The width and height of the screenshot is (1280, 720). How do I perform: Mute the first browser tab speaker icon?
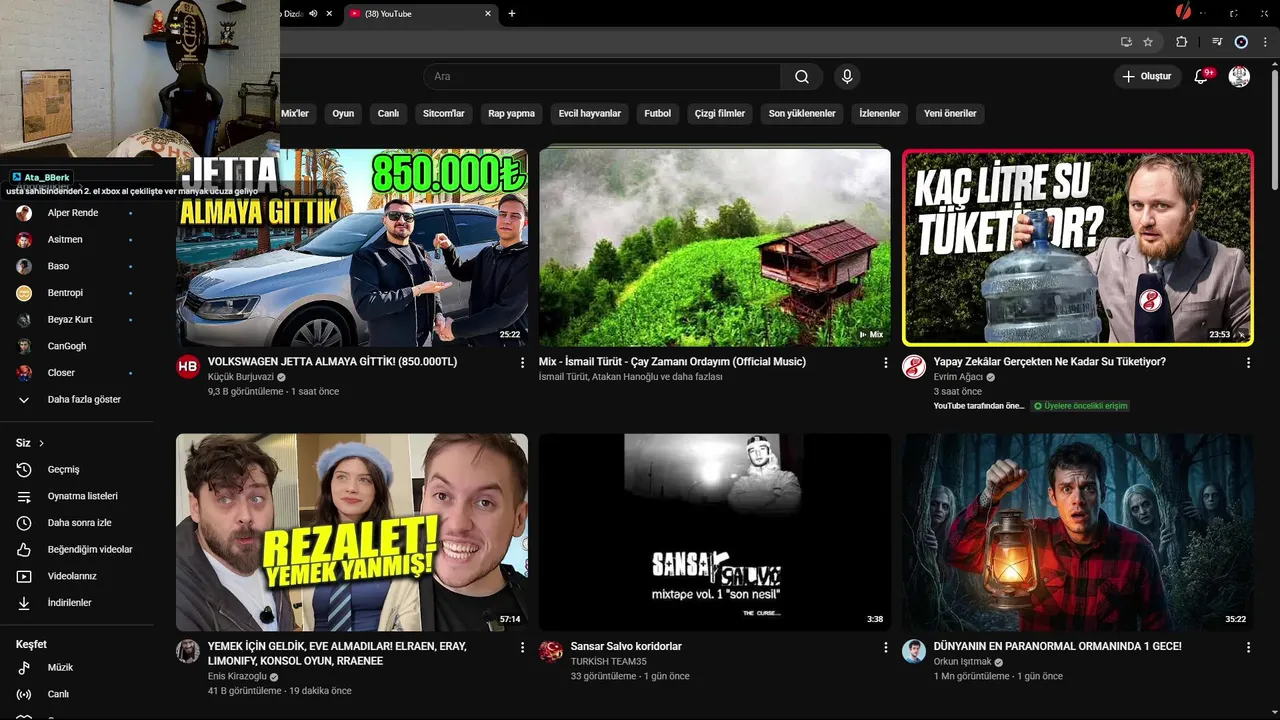313,14
